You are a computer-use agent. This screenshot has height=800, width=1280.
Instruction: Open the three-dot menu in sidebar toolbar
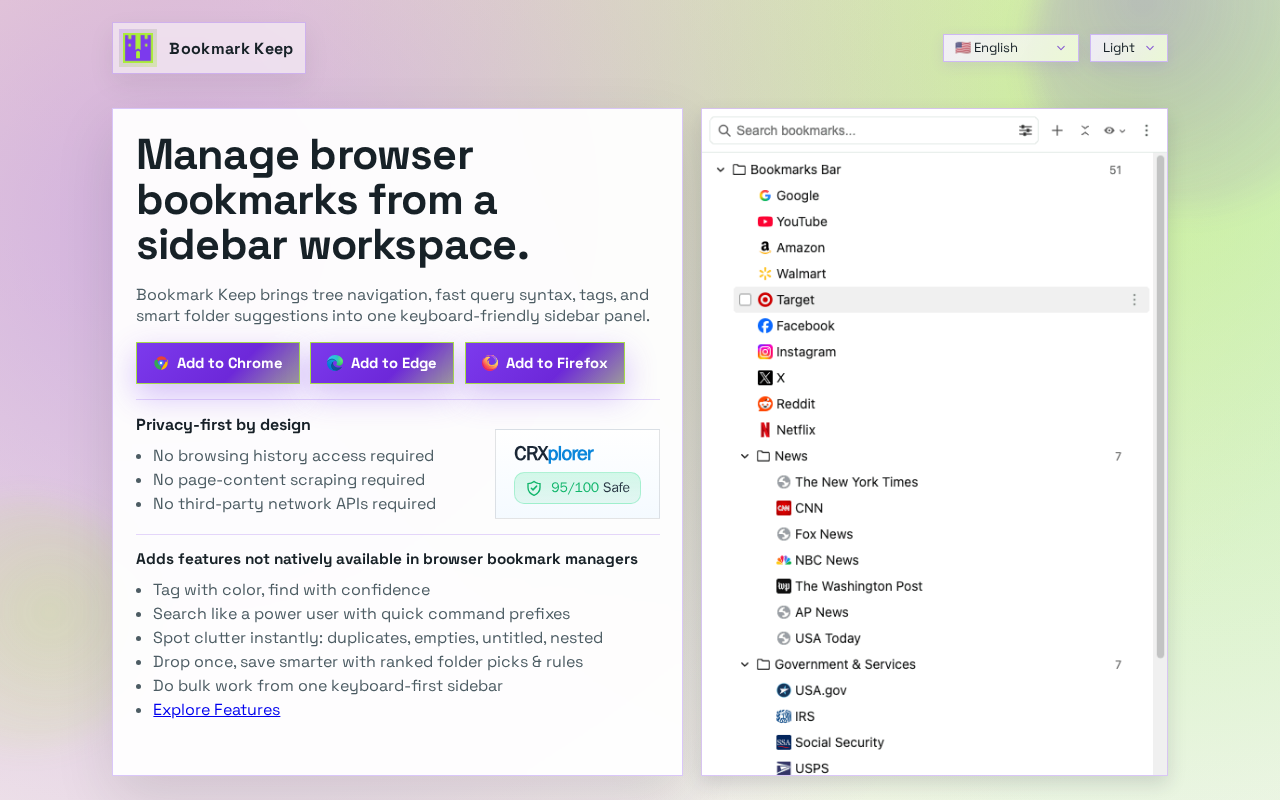[x=1147, y=130]
